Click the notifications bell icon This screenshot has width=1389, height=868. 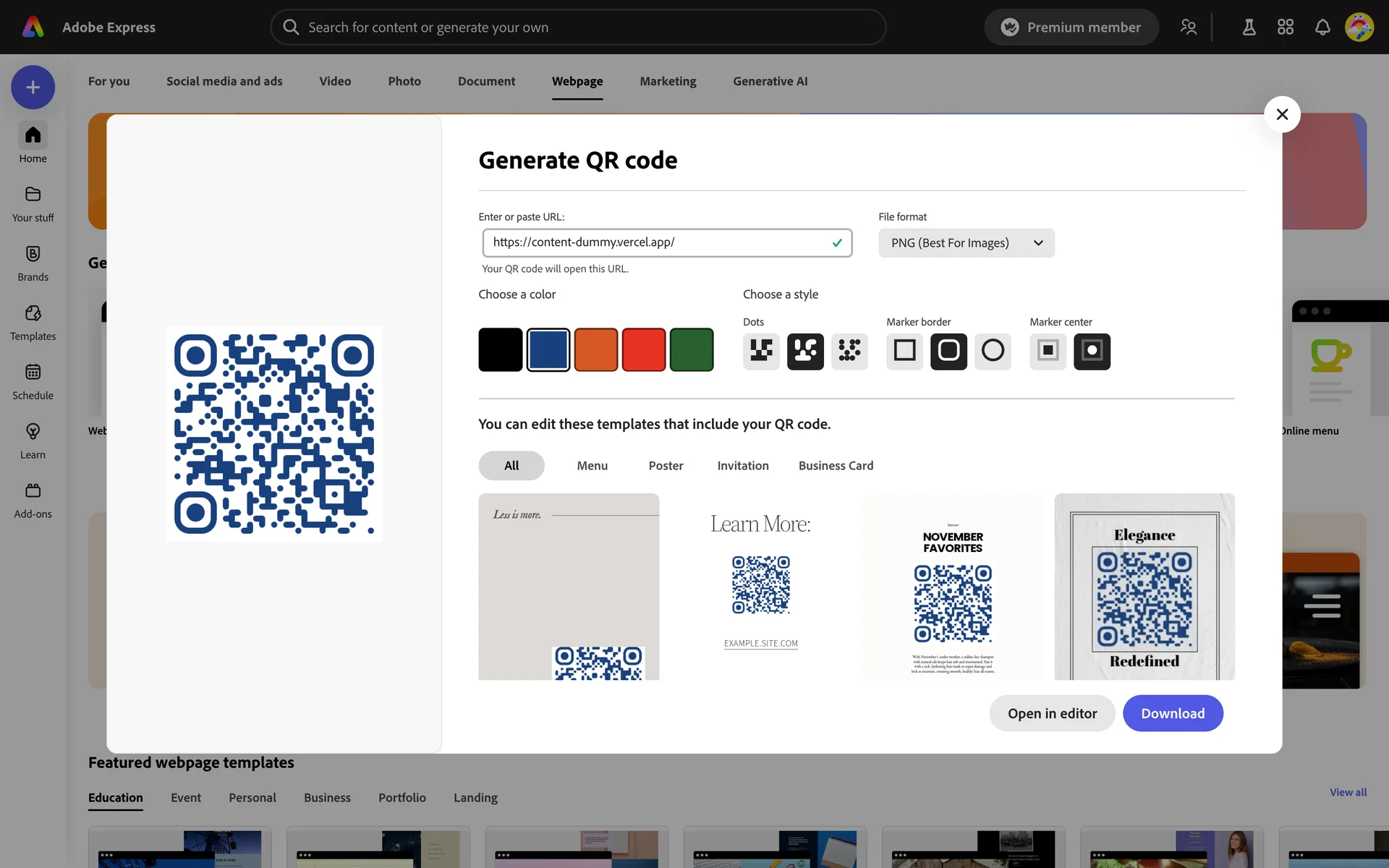[x=1322, y=27]
